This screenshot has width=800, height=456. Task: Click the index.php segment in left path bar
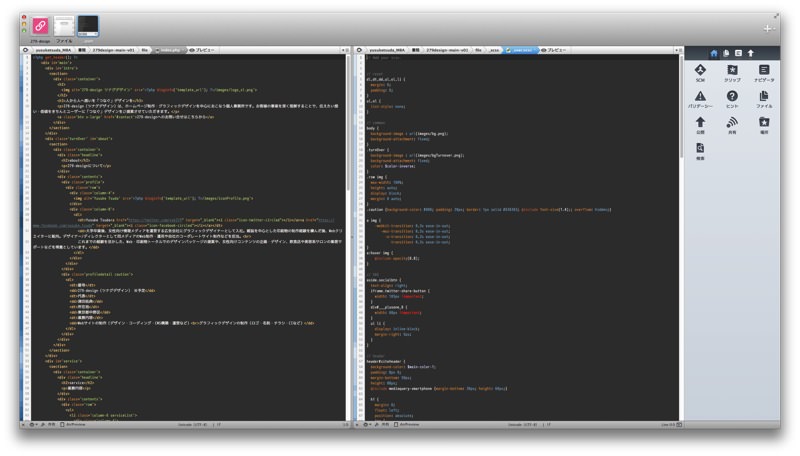tap(169, 50)
